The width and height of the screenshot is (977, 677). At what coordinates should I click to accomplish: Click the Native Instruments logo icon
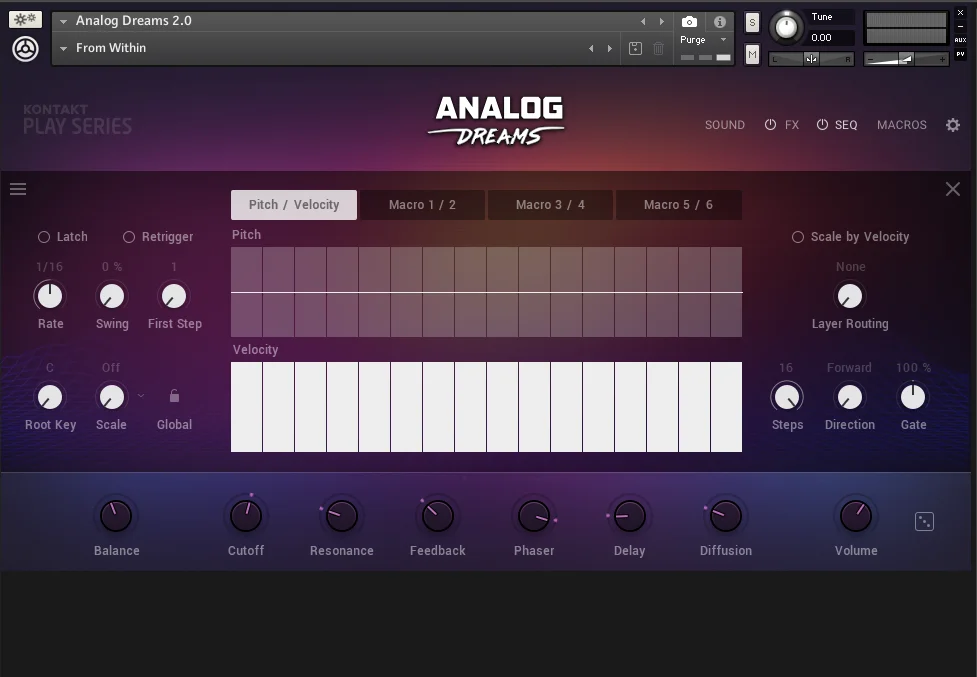[25, 49]
